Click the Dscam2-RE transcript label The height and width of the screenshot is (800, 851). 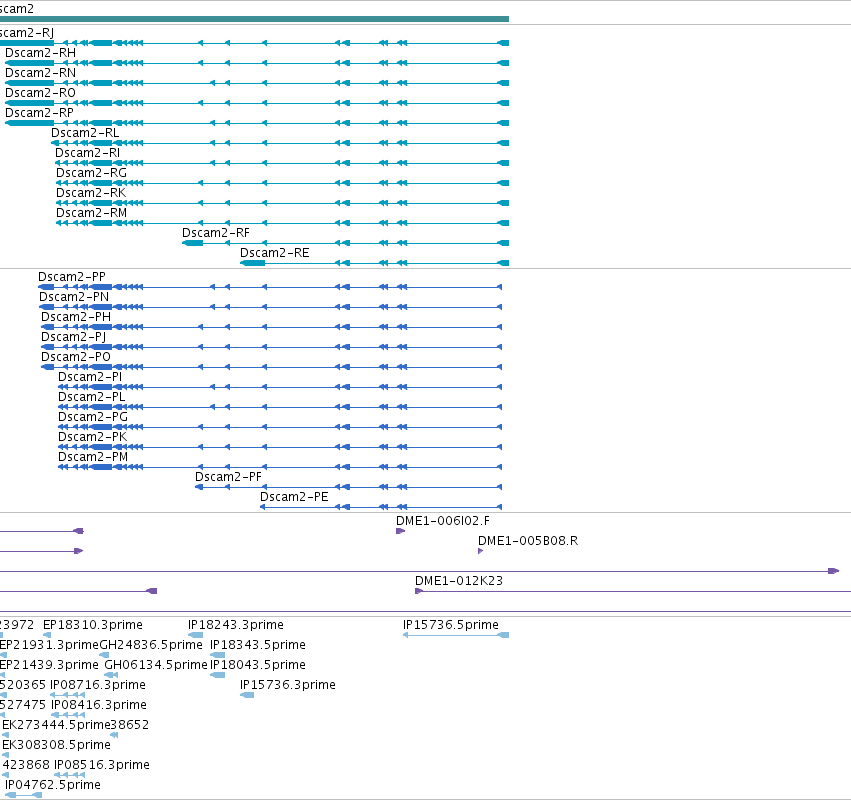tap(275, 253)
